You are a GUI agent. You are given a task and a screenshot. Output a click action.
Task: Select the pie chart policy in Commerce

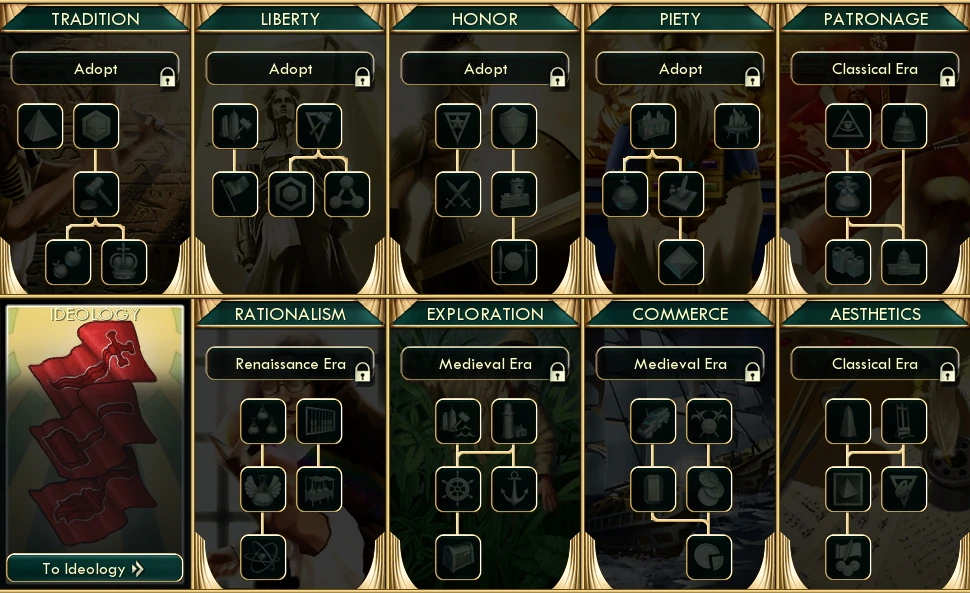pos(709,557)
